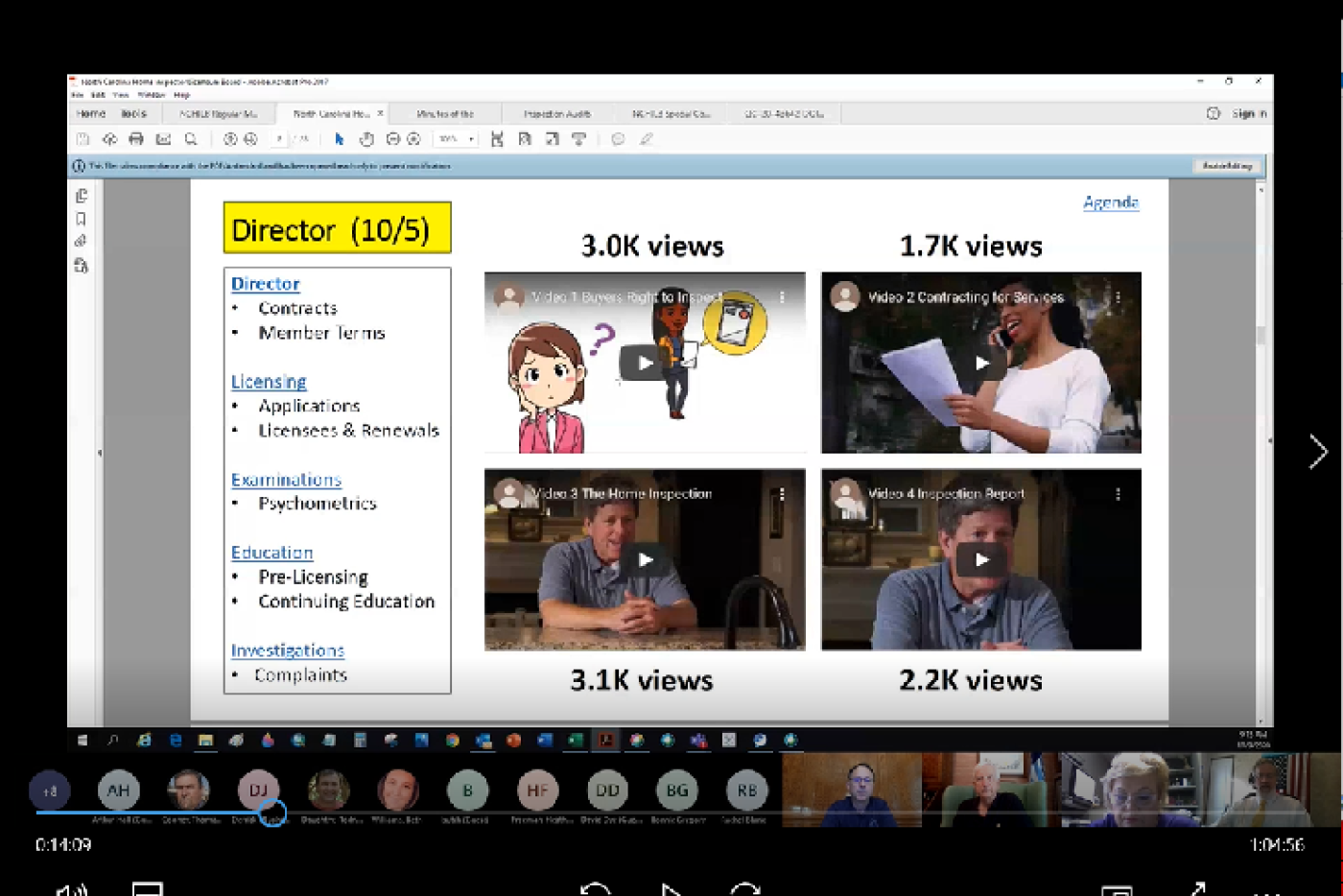Open the Help menu
This screenshot has height=896, width=1343.
[182, 95]
